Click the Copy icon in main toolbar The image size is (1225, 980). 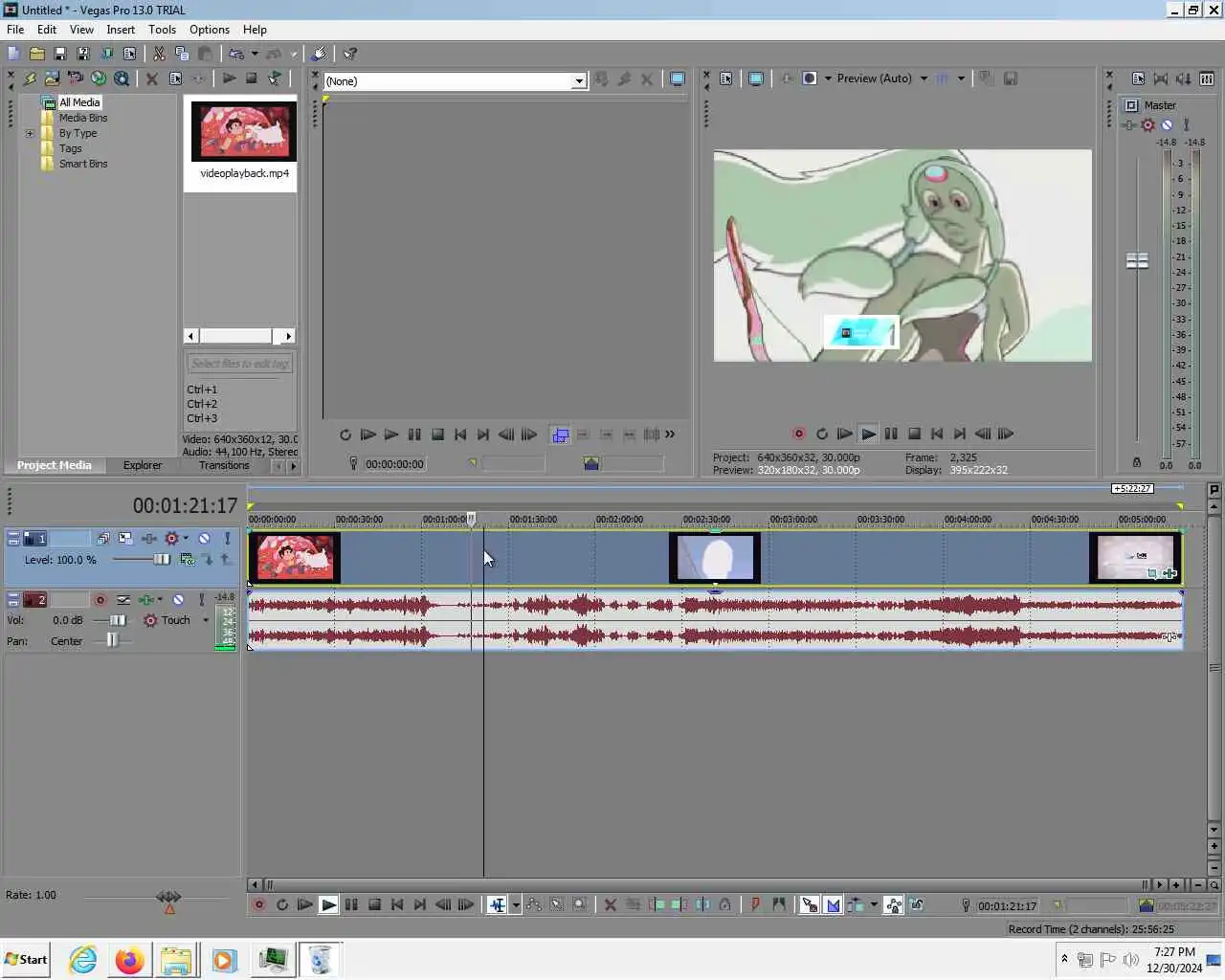click(x=182, y=54)
